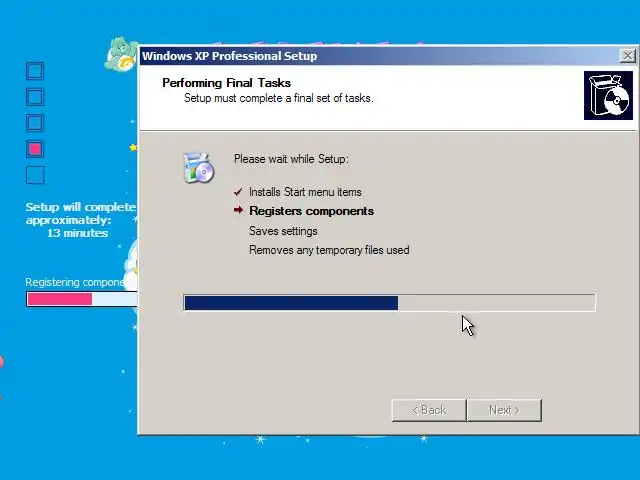Click the second setup stage square indicator
The width and height of the screenshot is (640, 480).
click(35, 97)
